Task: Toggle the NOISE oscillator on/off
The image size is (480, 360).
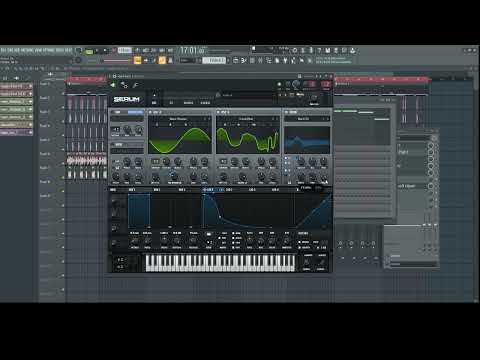Action: coord(113,145)
